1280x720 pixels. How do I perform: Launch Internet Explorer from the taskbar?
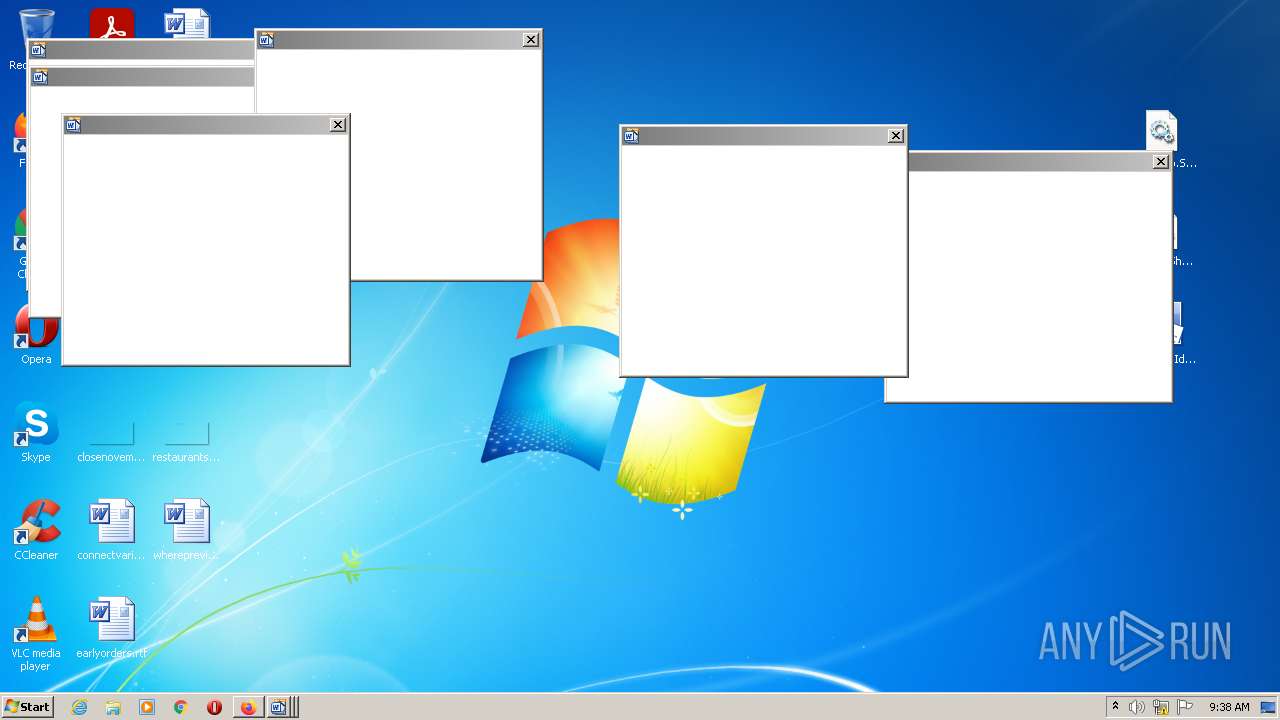pyautogui.click(x=79, y=707)
